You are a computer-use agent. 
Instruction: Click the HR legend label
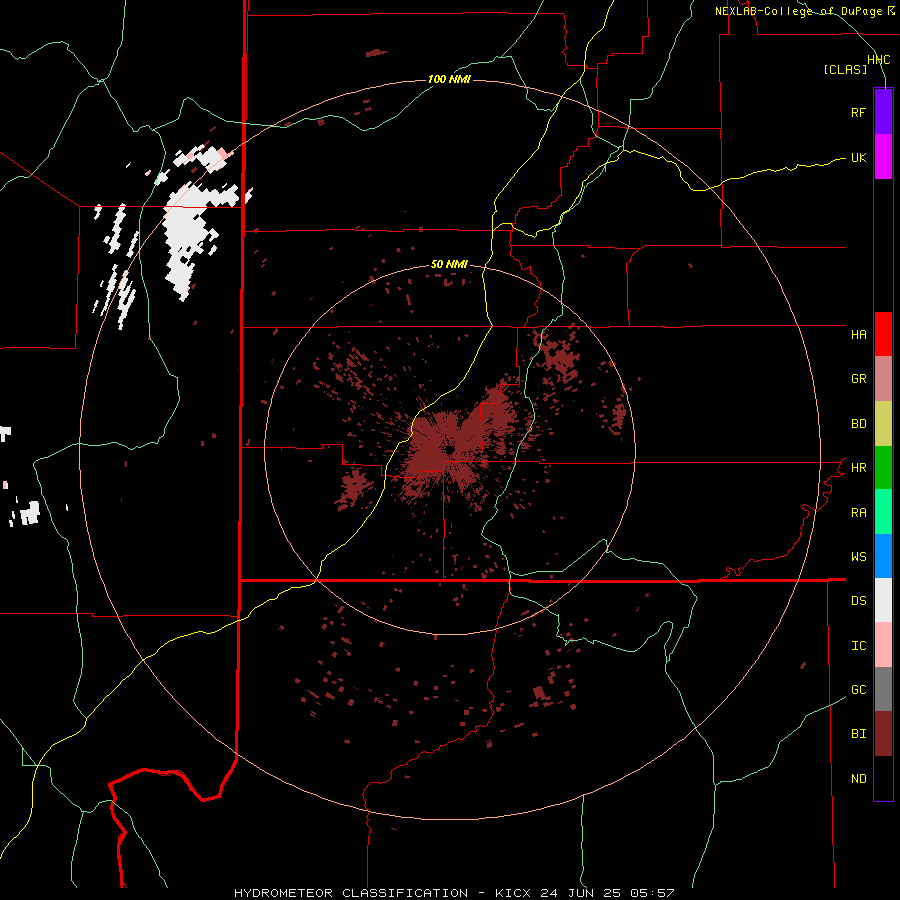858,468
